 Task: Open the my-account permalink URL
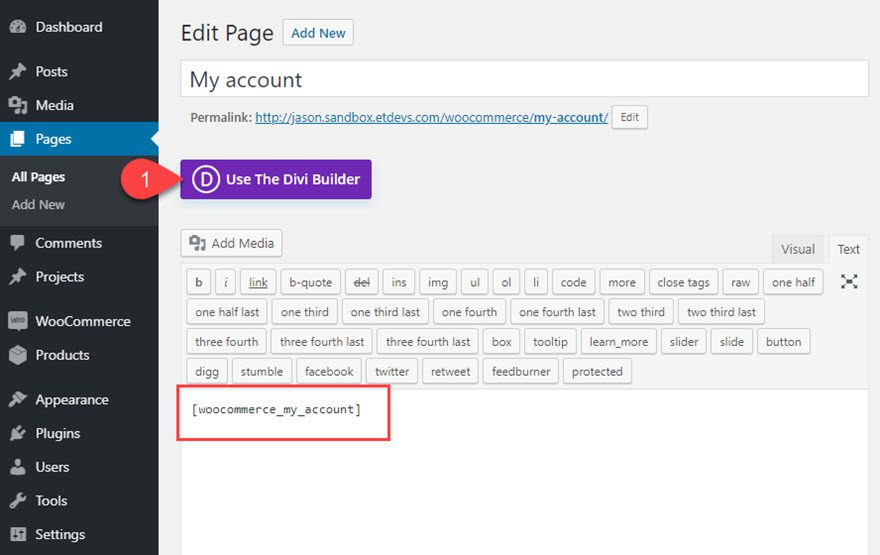(x=432, y=117)
